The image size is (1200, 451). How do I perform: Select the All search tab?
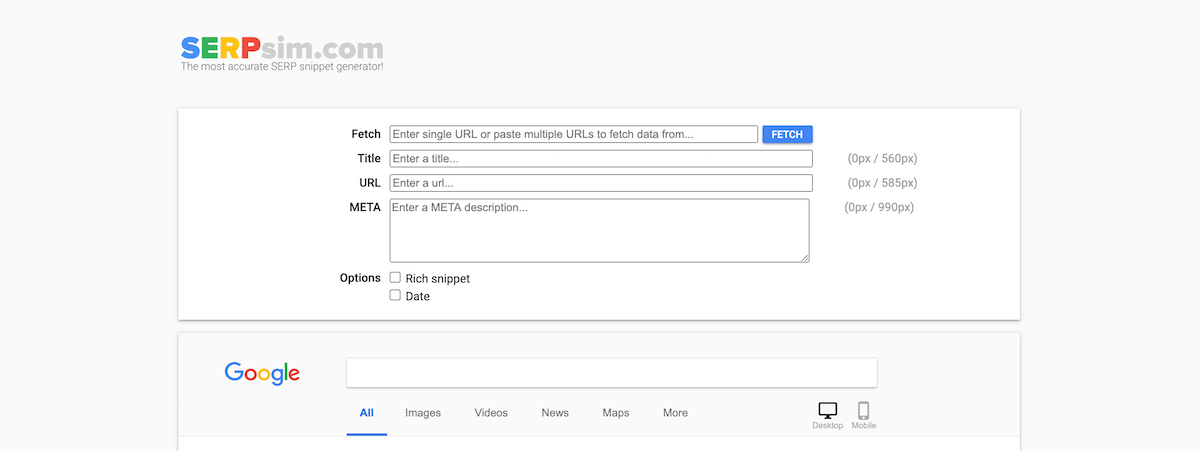[x=367, y=413]
